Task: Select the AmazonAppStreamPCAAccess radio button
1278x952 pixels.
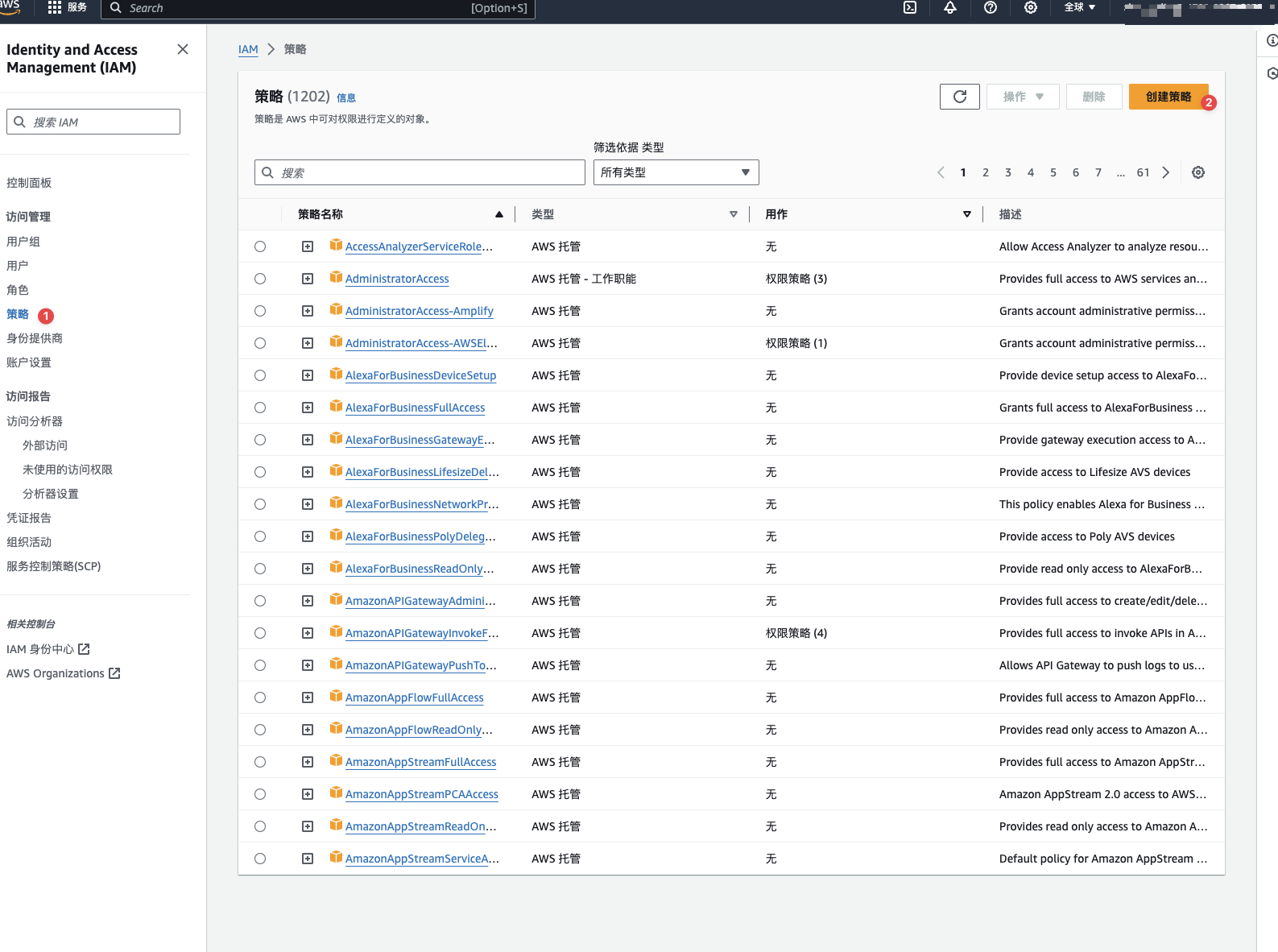Action: click(x=260, y=794)
